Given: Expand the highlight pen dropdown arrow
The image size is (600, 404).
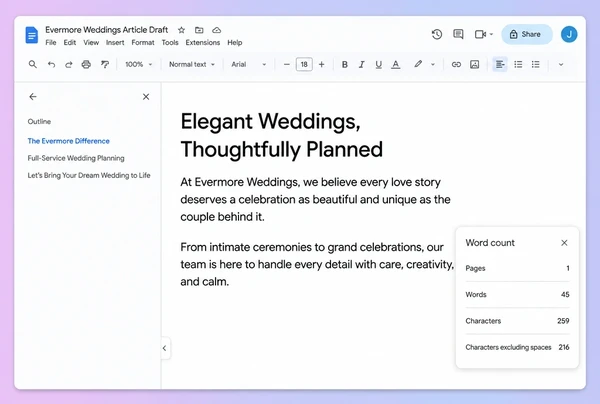Looking at the screenshot, I should tap(433, 64).
